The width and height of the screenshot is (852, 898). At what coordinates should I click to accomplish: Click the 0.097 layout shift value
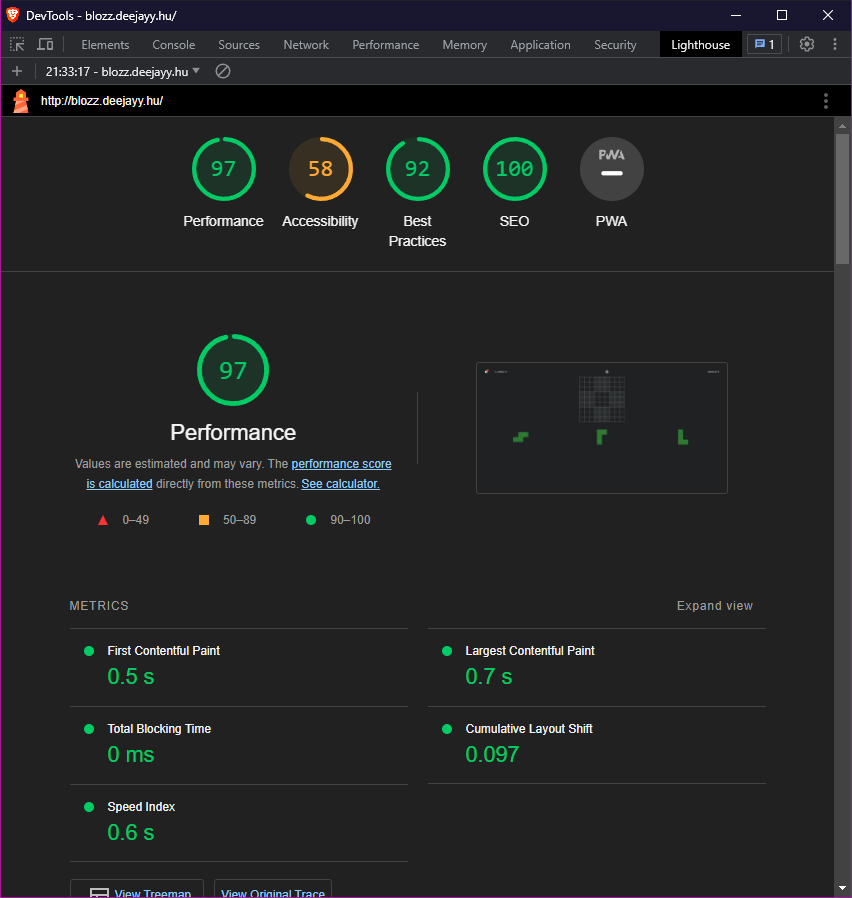coord(492,754)
